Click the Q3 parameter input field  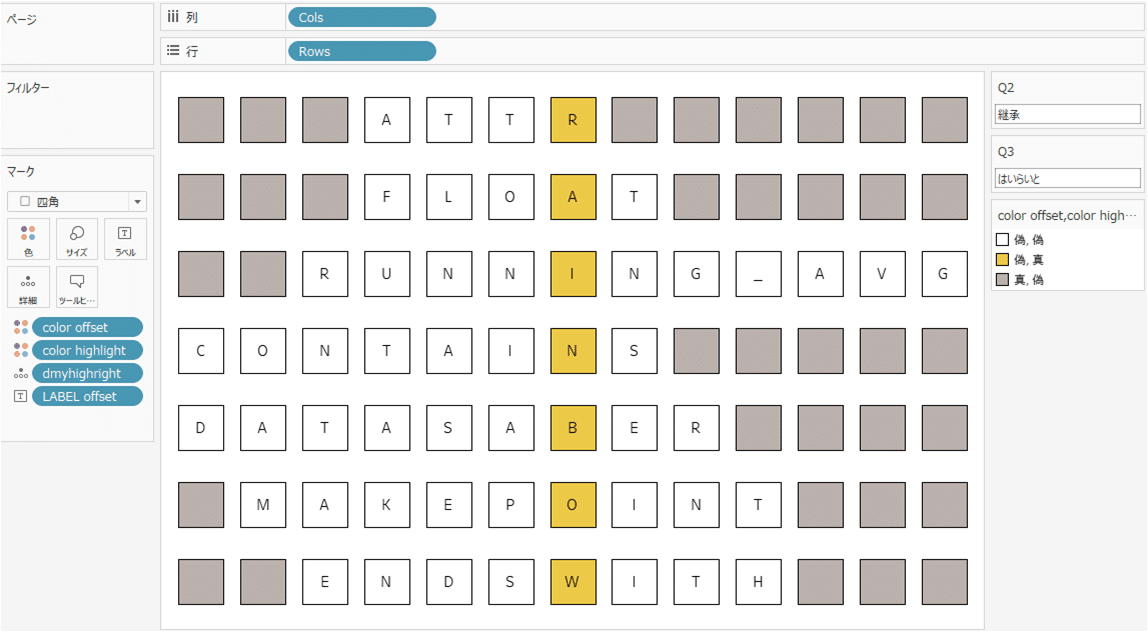(x=1067, y=178)
